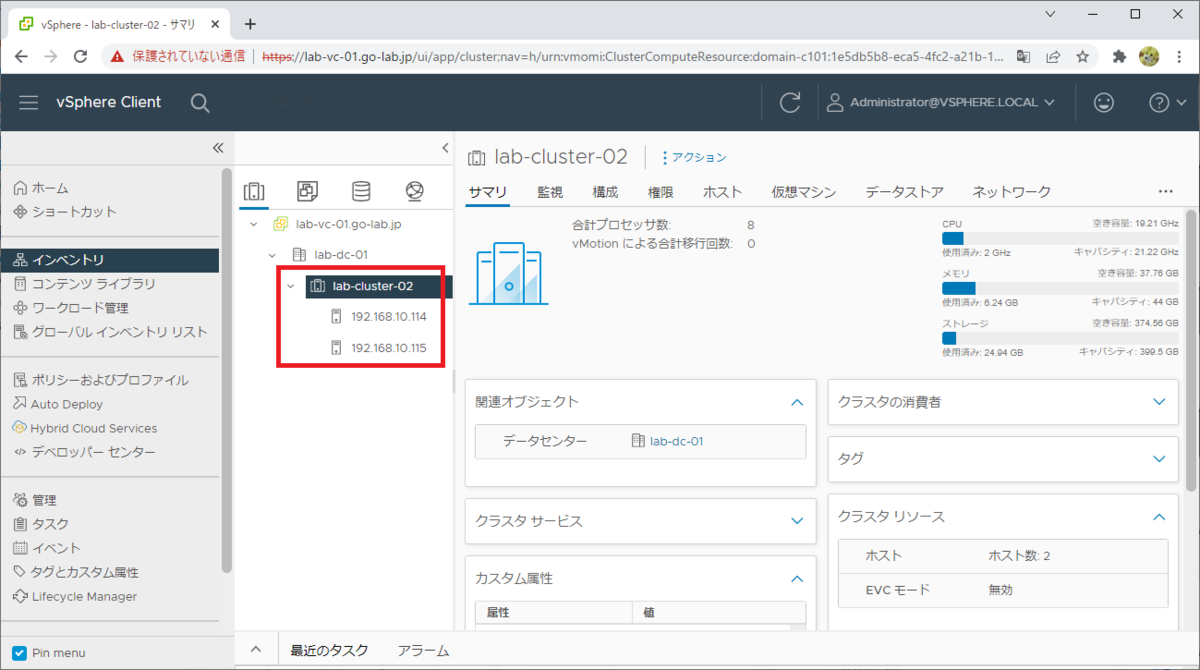Open the smiley feedback icon
Screen dimensions: 1200x670
coord(1104,102)
